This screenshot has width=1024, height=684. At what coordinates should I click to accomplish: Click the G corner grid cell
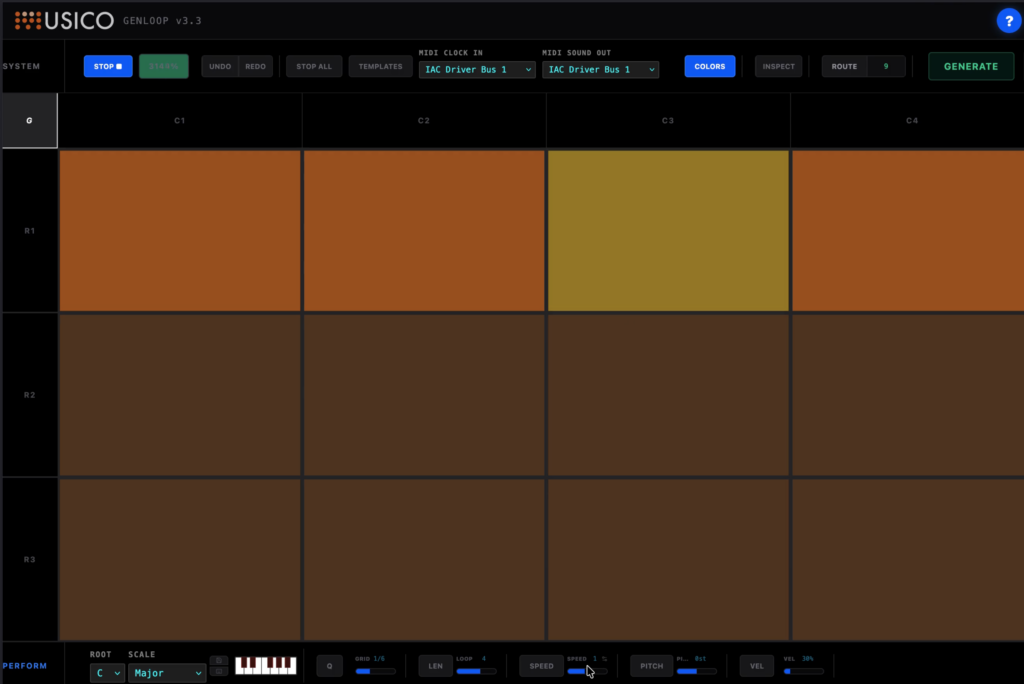pyautogui.click(x=29, y=120)
